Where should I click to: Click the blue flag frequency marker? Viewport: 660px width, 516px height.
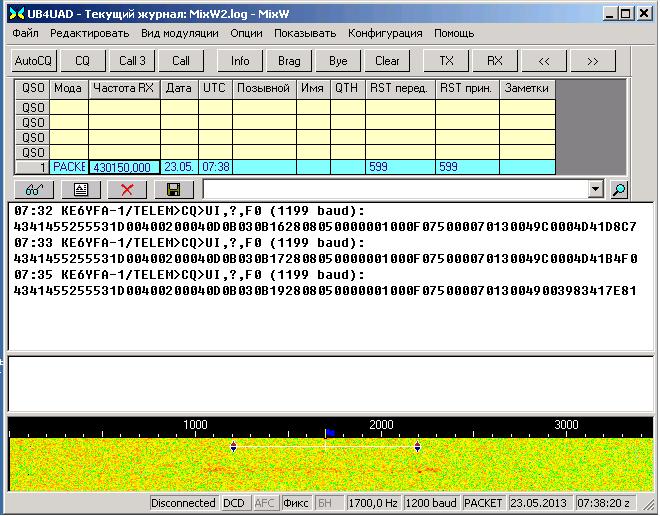(330, 433)
